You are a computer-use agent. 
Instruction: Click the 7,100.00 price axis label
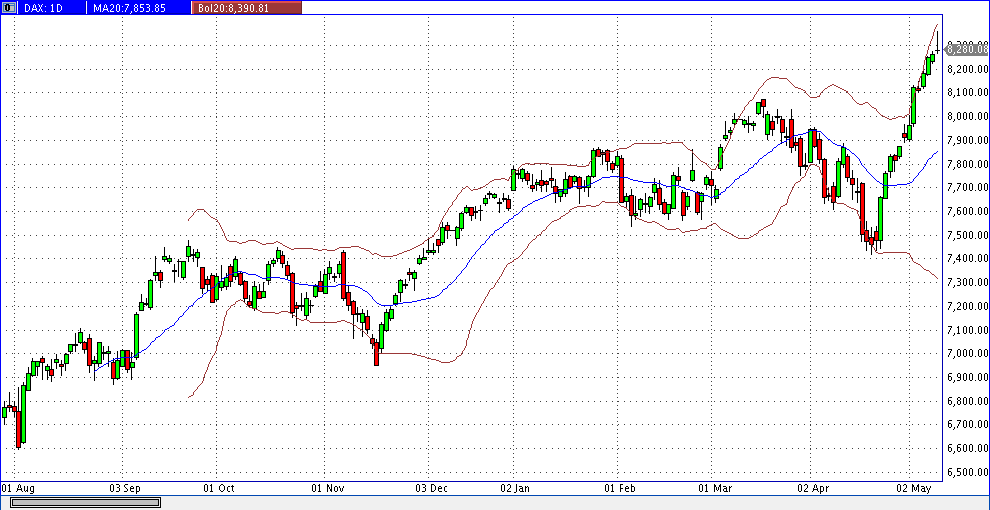(968, 329)
